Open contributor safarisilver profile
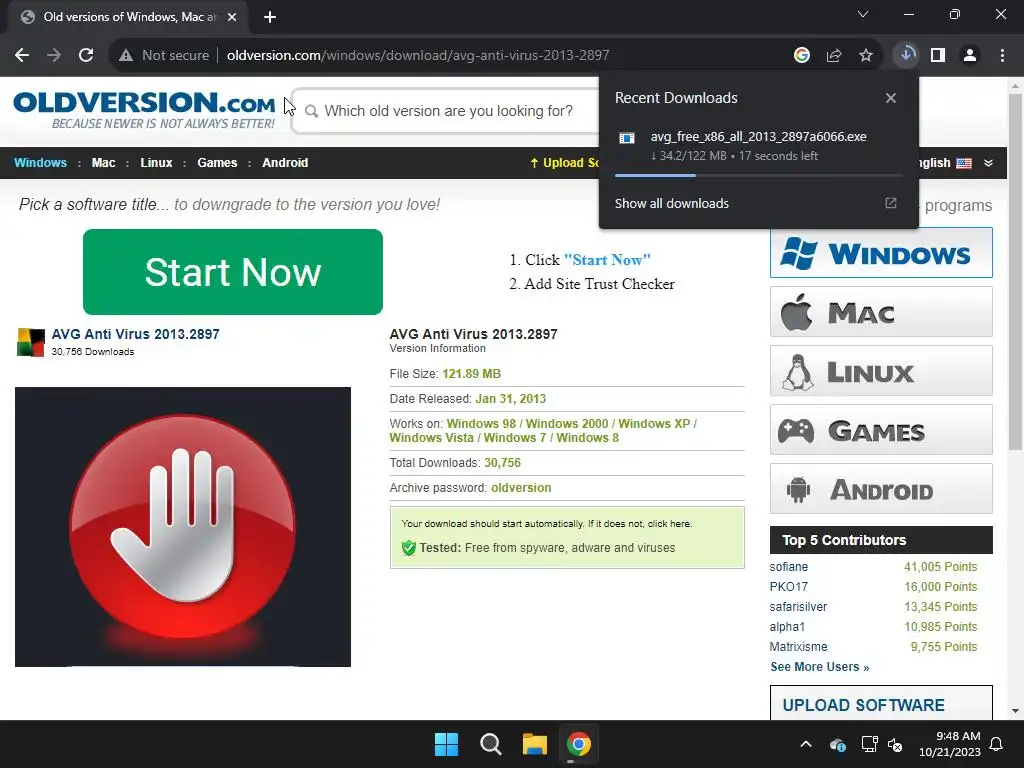The height and width of the screenshot is (768, 1024). [798, 607]
